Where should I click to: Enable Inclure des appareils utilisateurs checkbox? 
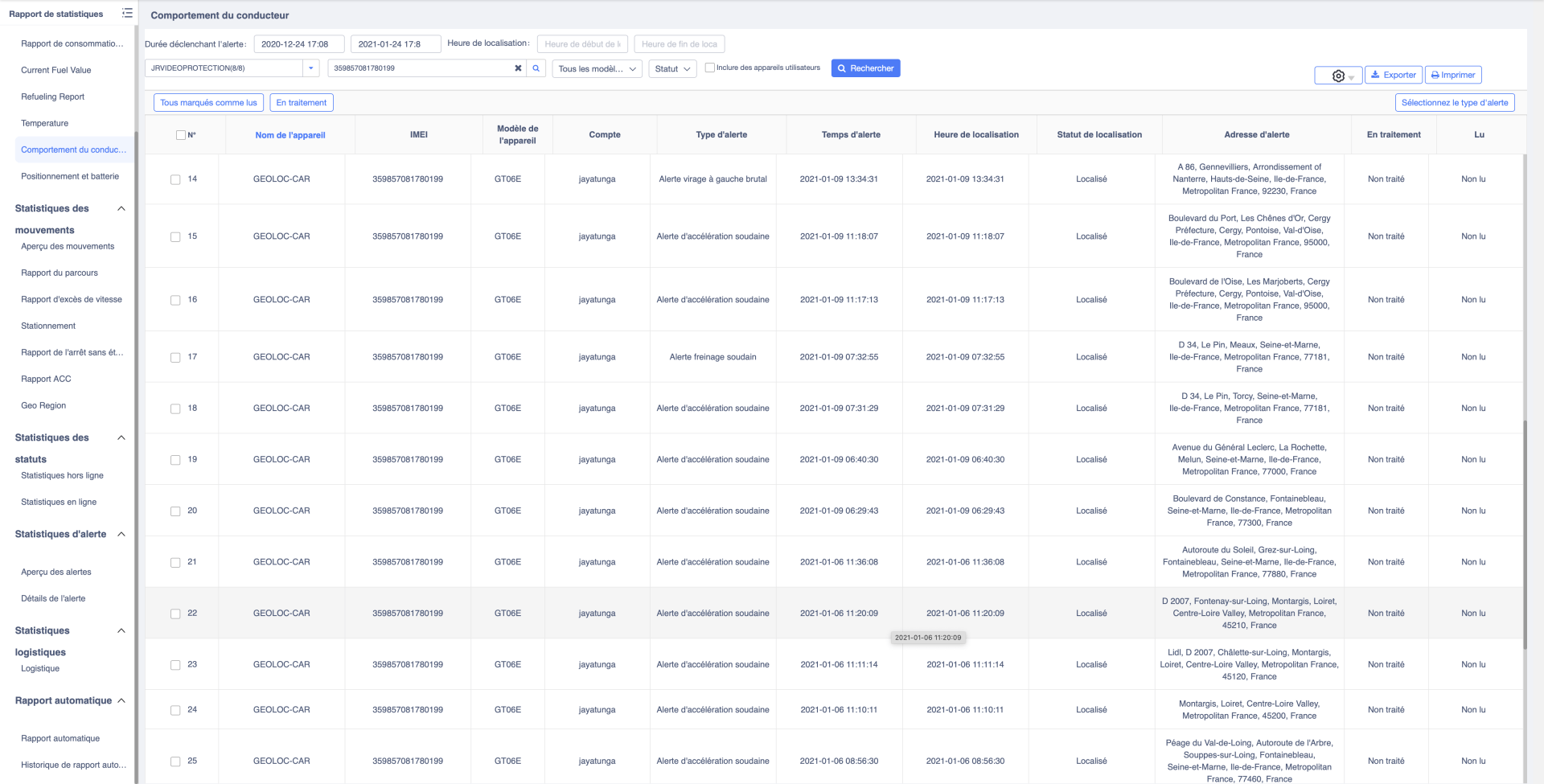click(709, 68)
